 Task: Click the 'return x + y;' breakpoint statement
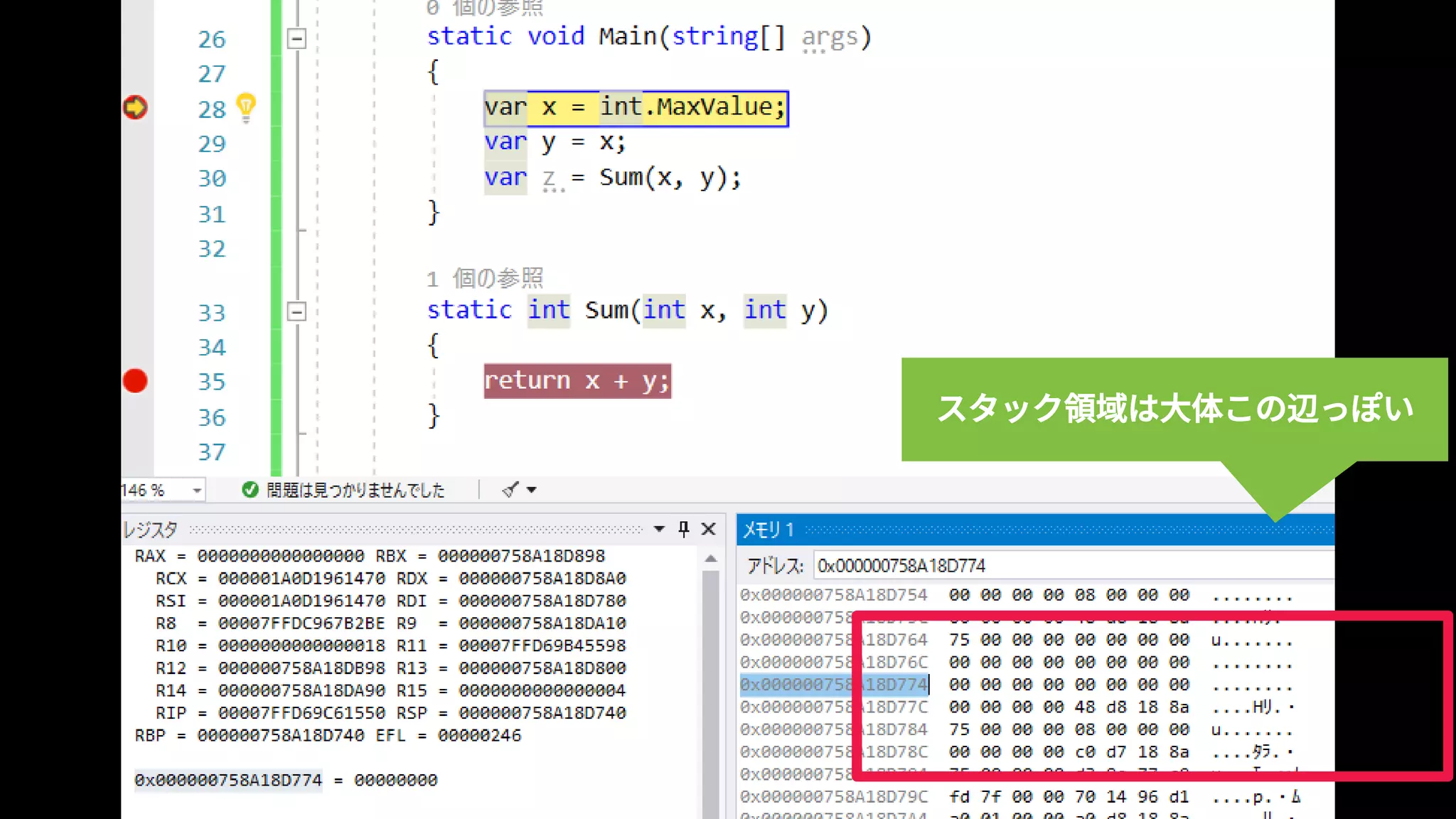(577, 381)
